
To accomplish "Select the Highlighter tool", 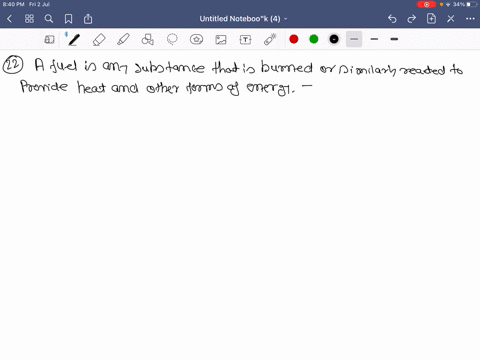I will (123, 40).
